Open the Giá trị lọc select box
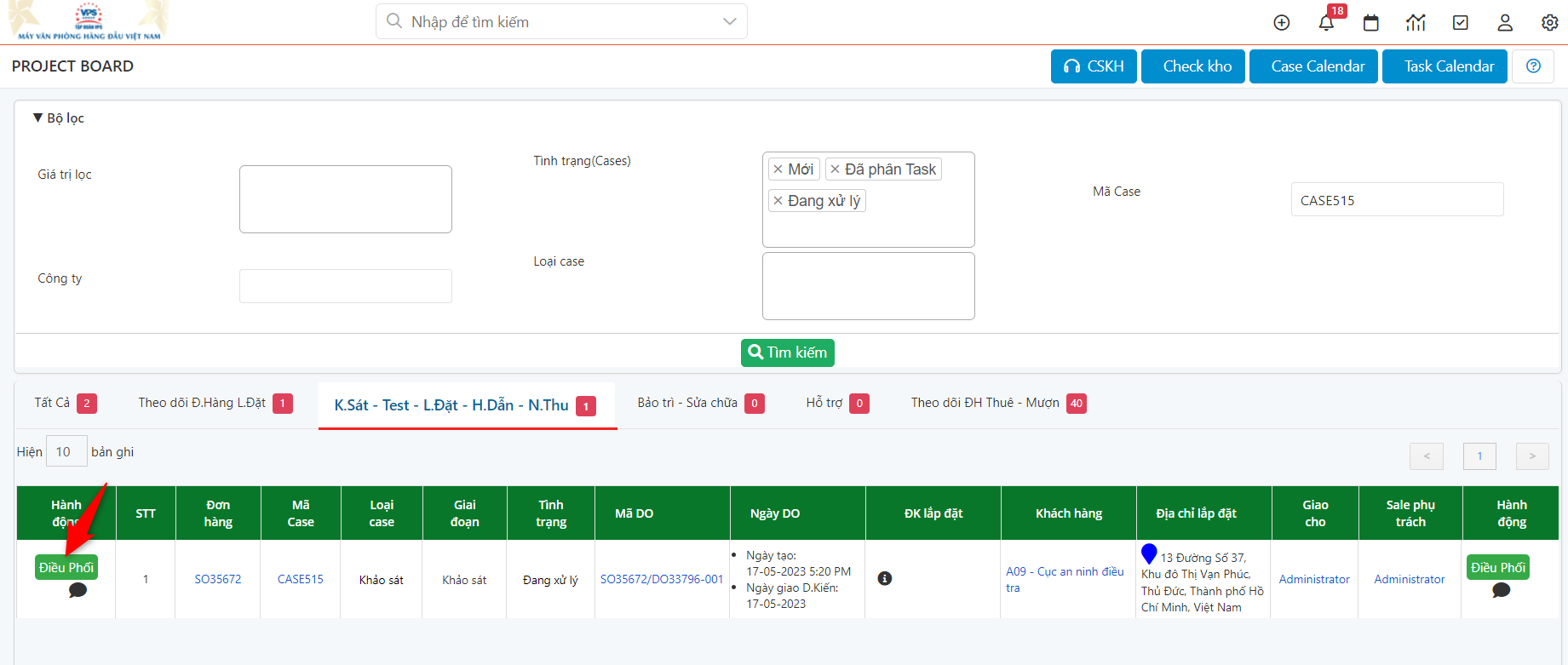Viewport: 1568px width, 665px height. coord(346,199)
